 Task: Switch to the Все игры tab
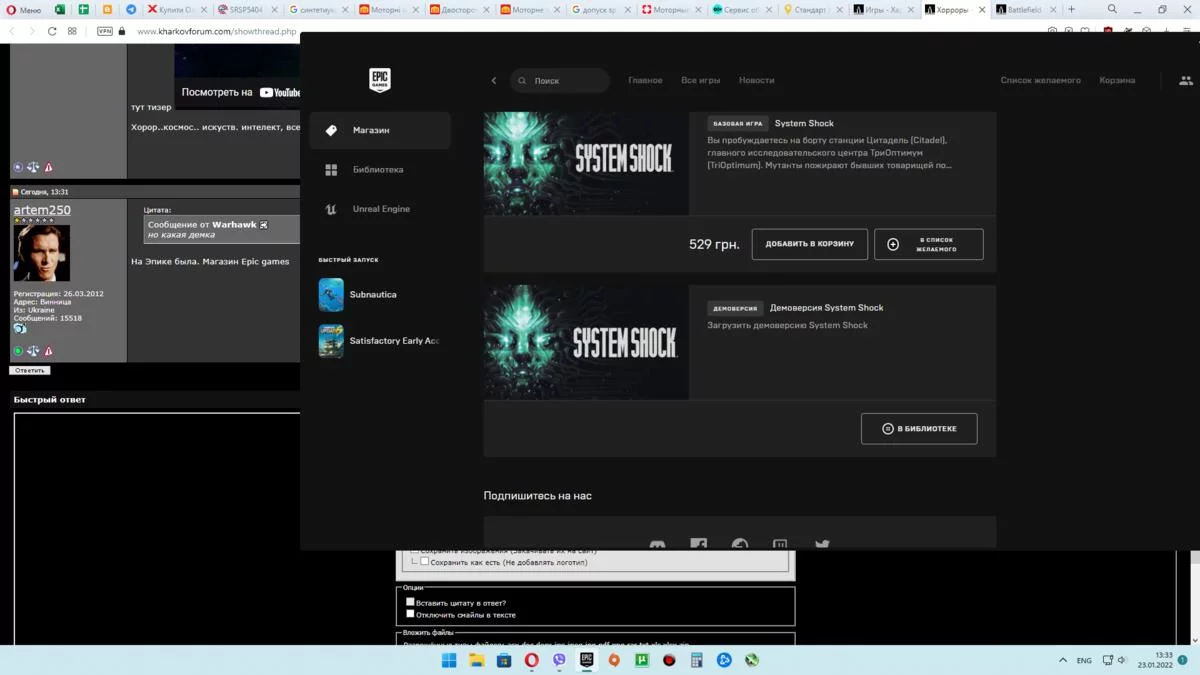700,81
